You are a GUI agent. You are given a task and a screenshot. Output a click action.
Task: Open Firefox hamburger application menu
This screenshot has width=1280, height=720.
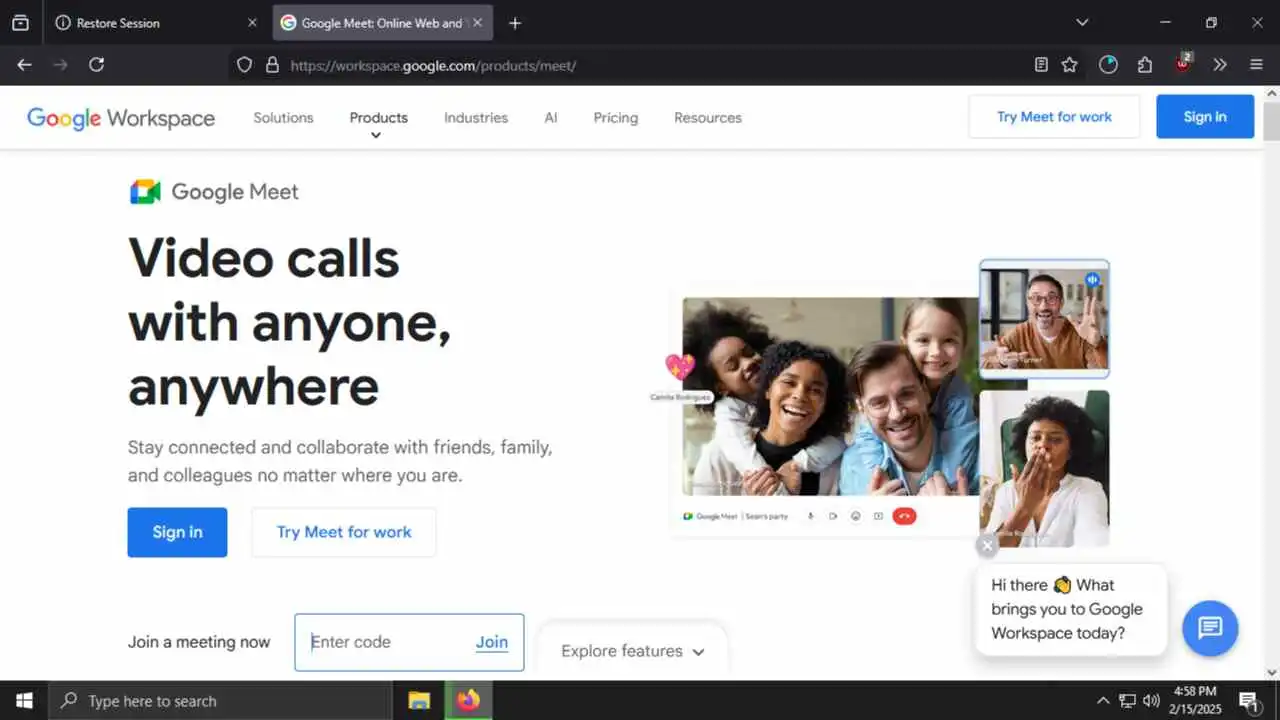1257,65
